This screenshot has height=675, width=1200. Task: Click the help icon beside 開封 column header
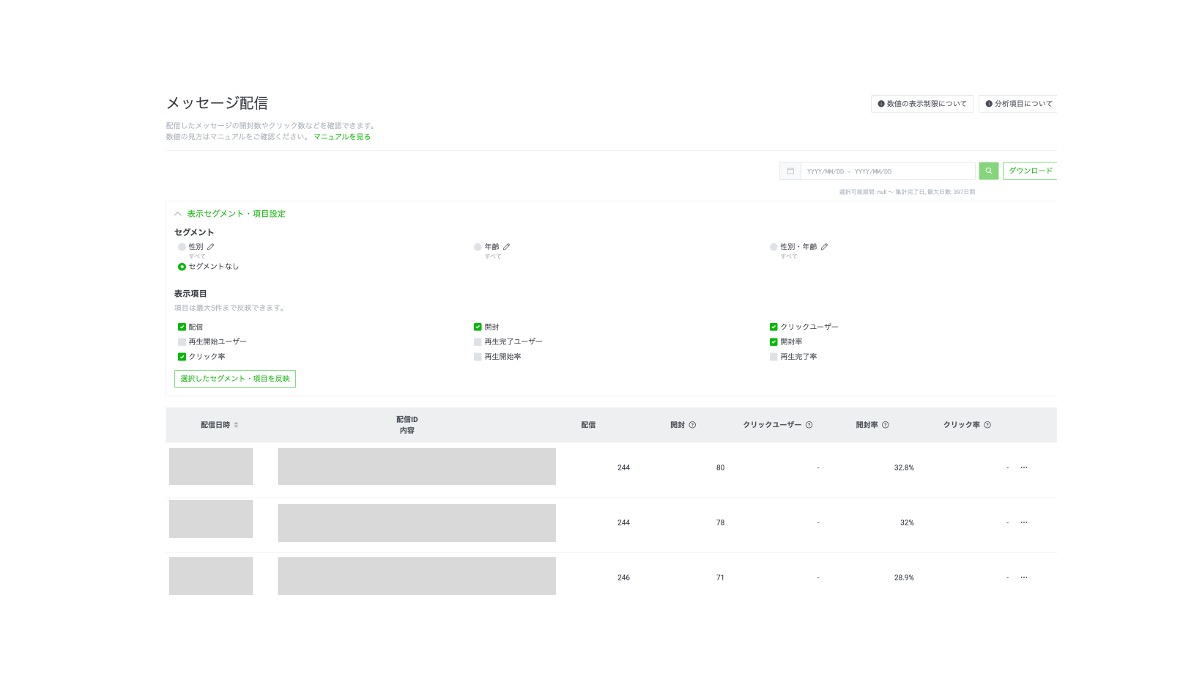692,425
